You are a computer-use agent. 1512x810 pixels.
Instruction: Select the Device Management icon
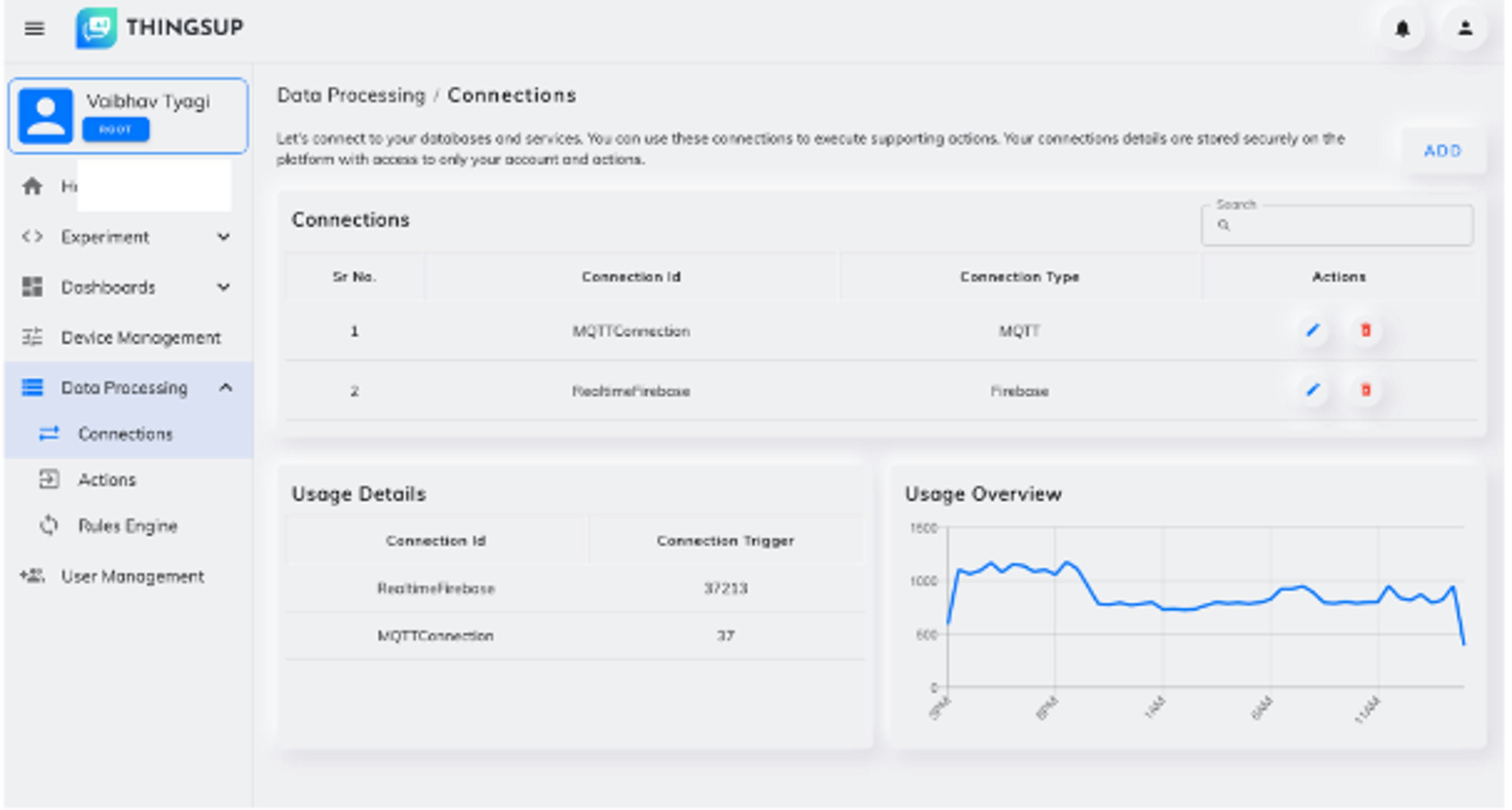coord(34,337)
